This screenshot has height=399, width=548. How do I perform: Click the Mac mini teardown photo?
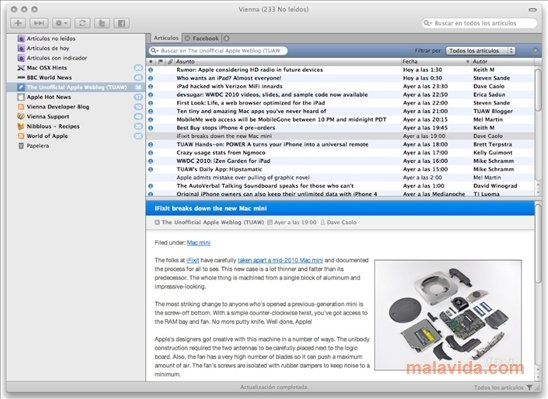click(x=448, y=314)
